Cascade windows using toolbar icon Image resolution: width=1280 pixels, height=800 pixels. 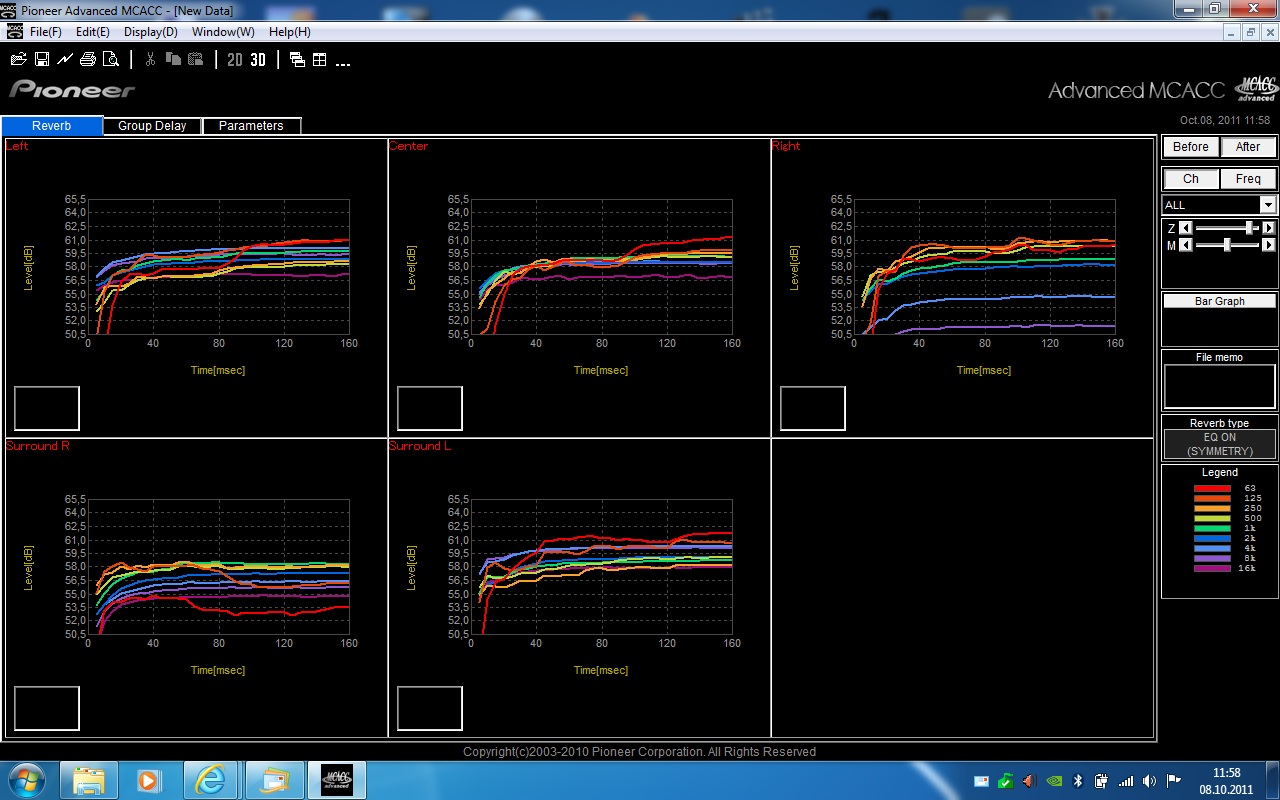pyautogui.click(x=297, y=60)
